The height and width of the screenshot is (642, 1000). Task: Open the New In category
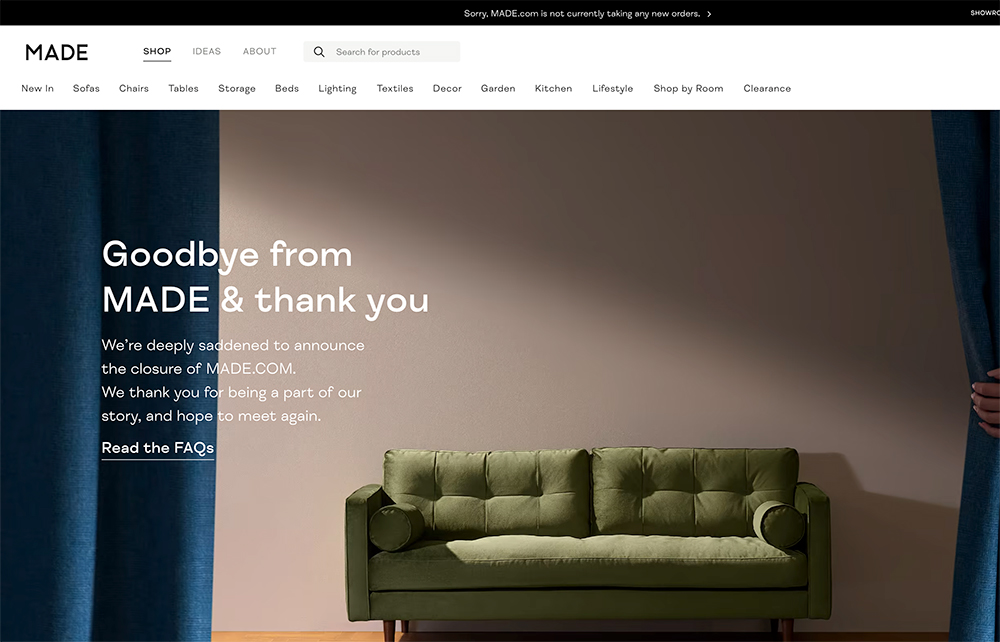pyautogui.click(x=38, y=89)
